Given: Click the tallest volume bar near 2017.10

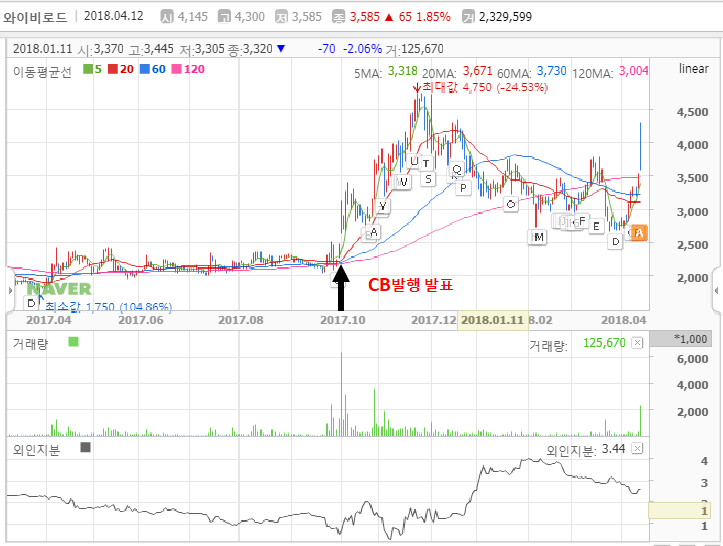Looking at the screenshot, I should click(342, 394).
